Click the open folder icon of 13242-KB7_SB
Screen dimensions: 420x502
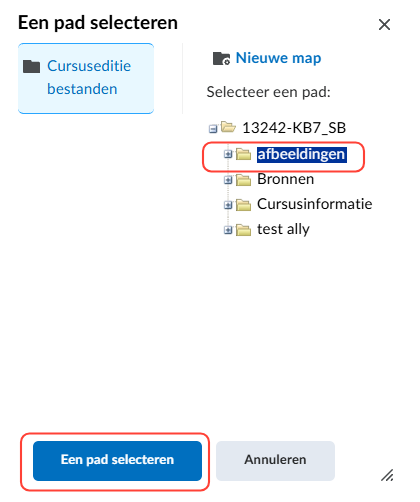[228, 127]
